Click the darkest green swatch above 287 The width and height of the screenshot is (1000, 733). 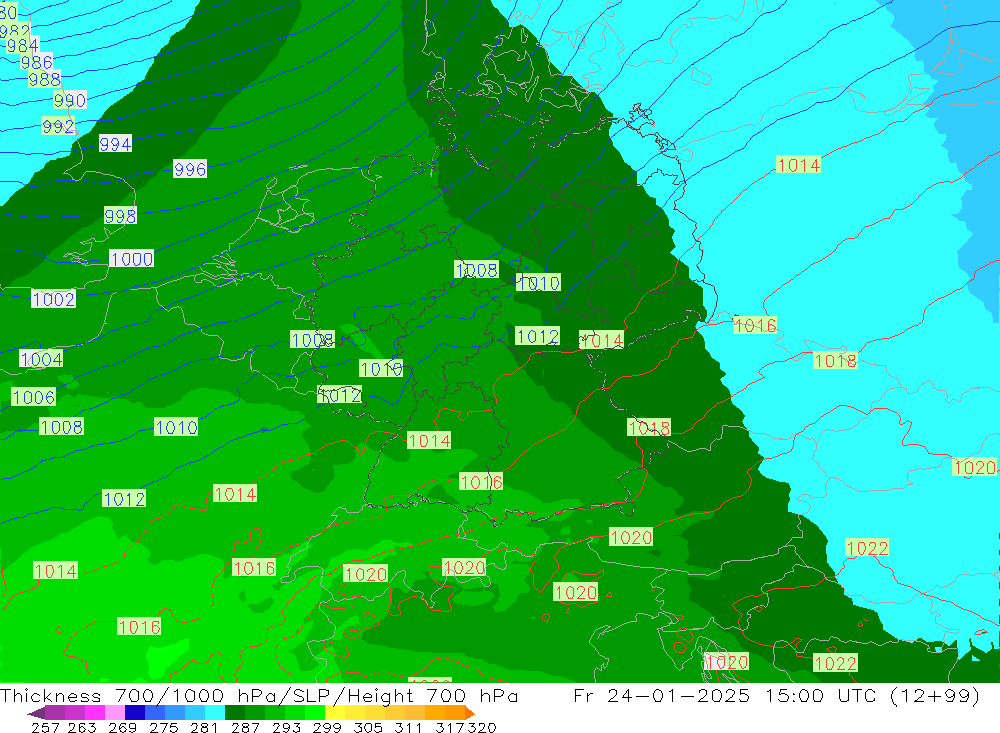235,713
